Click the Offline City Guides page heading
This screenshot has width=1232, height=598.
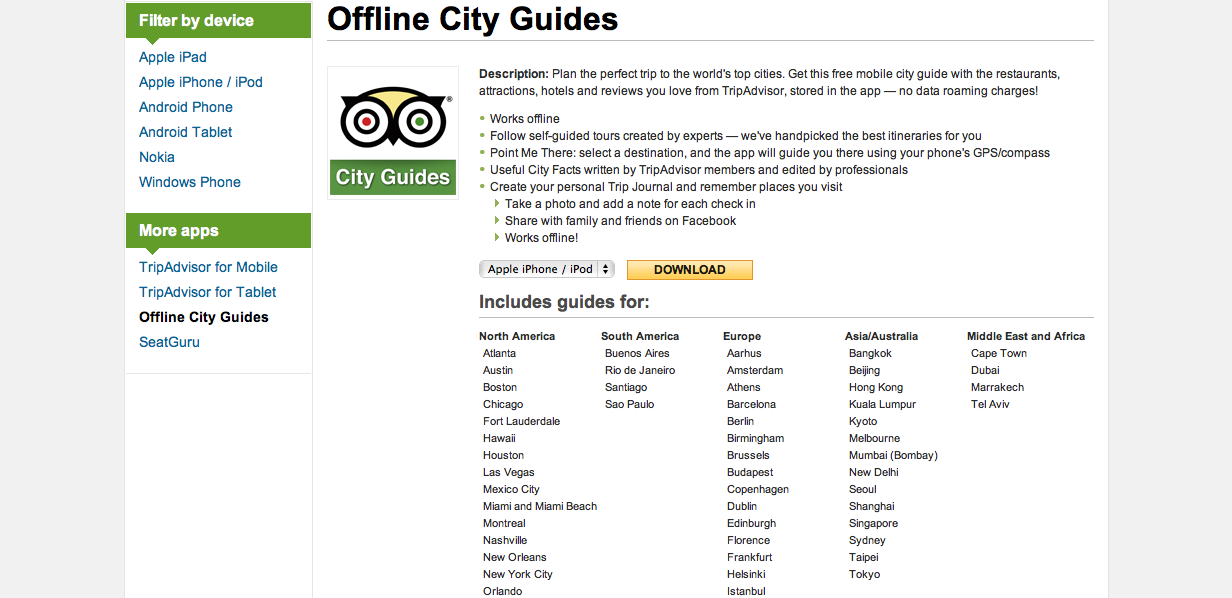pos(473,19)
